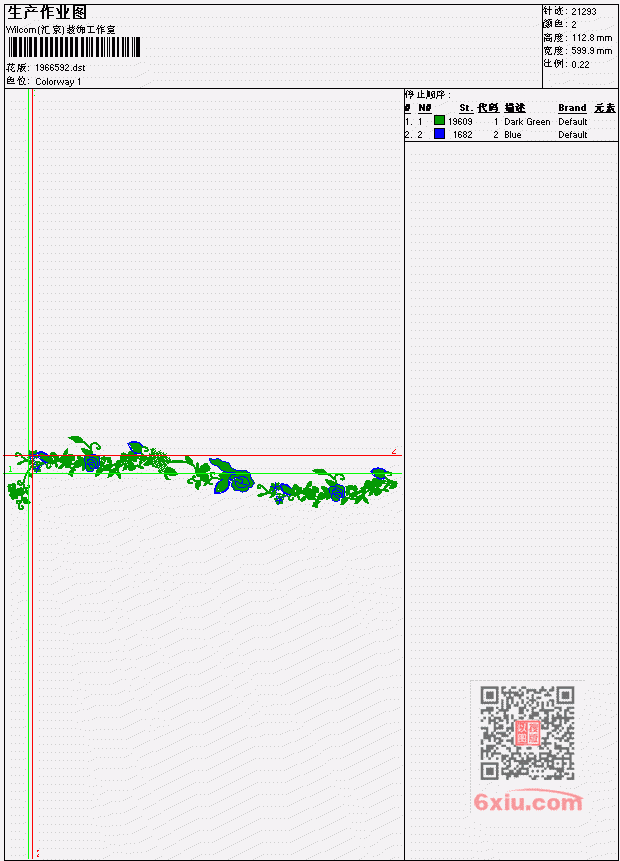Click the scale value 0.22
The image size is (620, 861).
580,65
